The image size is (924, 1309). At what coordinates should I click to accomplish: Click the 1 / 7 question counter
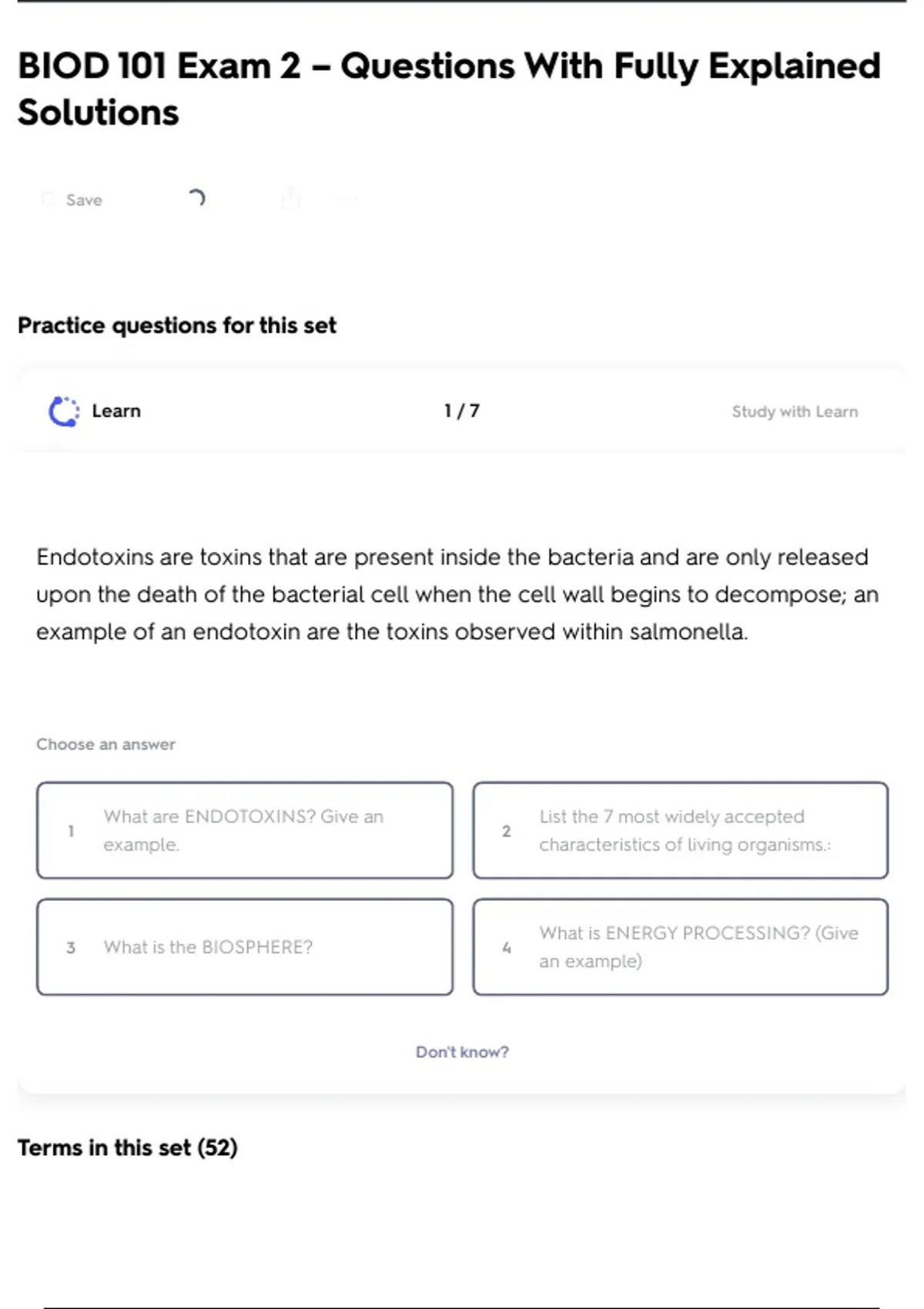[461, 411]
